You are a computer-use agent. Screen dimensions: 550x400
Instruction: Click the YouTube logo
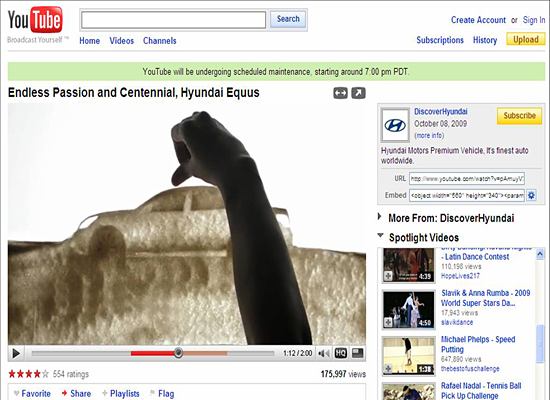point(35,20)
